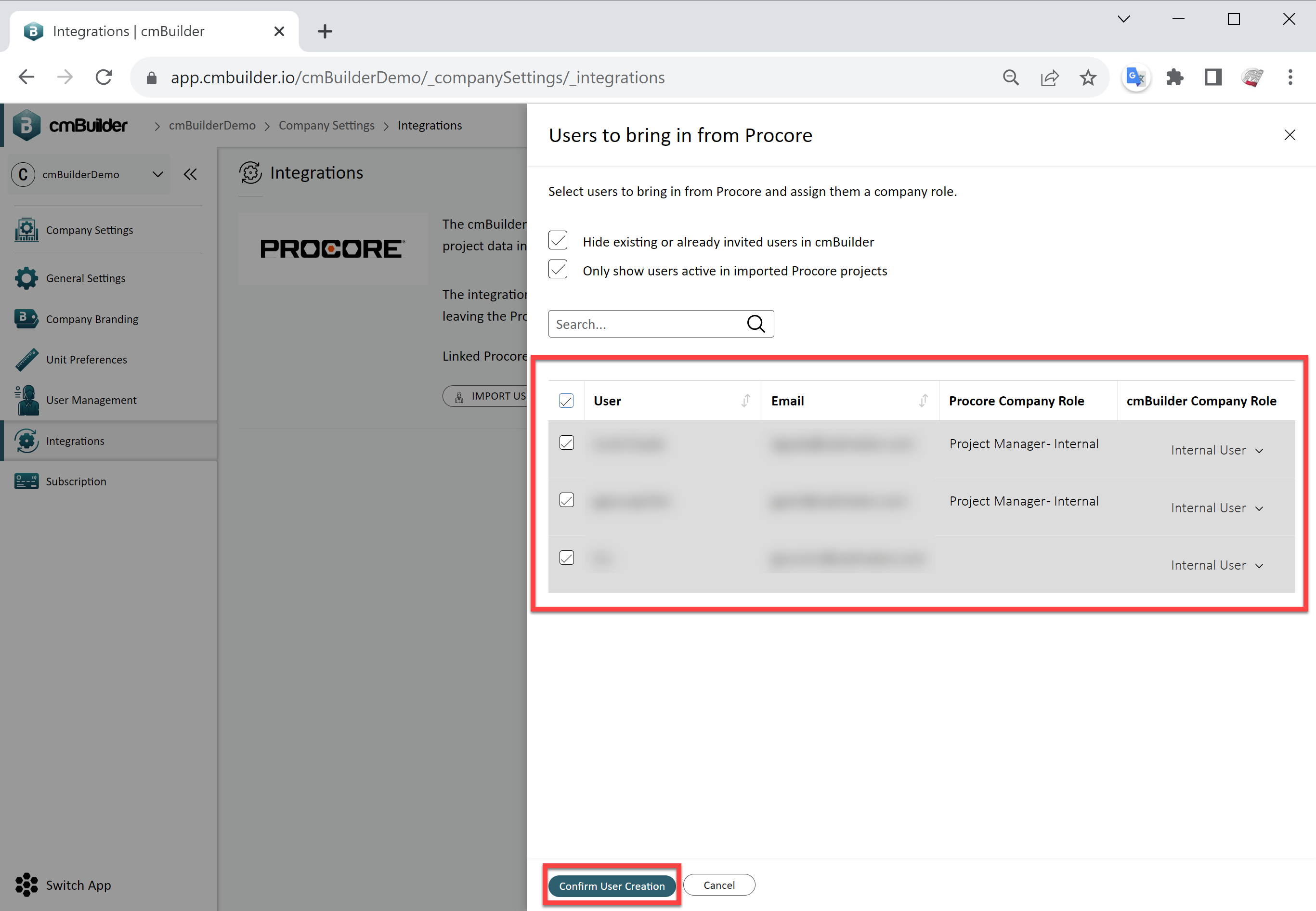
Task: Close the Integrations browser tab
Action: (x=279, y=31)
